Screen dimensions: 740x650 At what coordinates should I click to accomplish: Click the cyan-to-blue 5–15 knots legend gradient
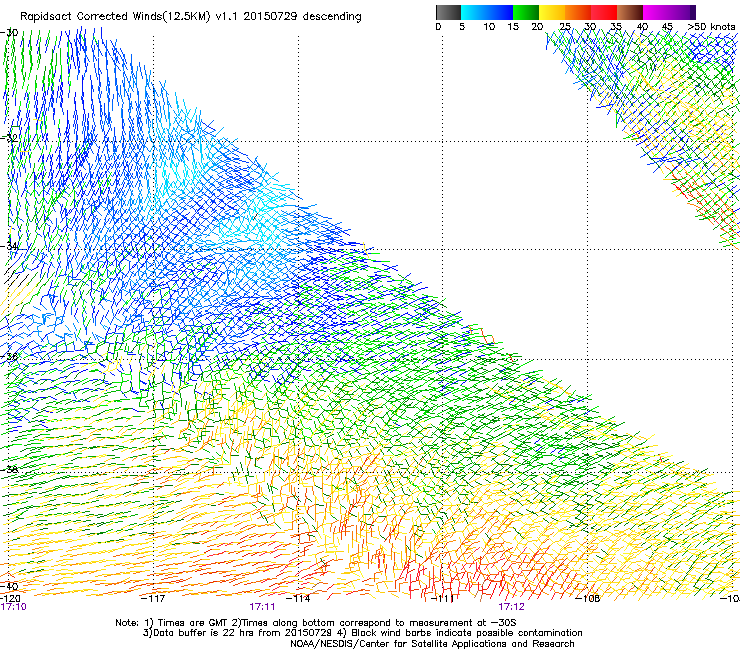pos(487,12)
